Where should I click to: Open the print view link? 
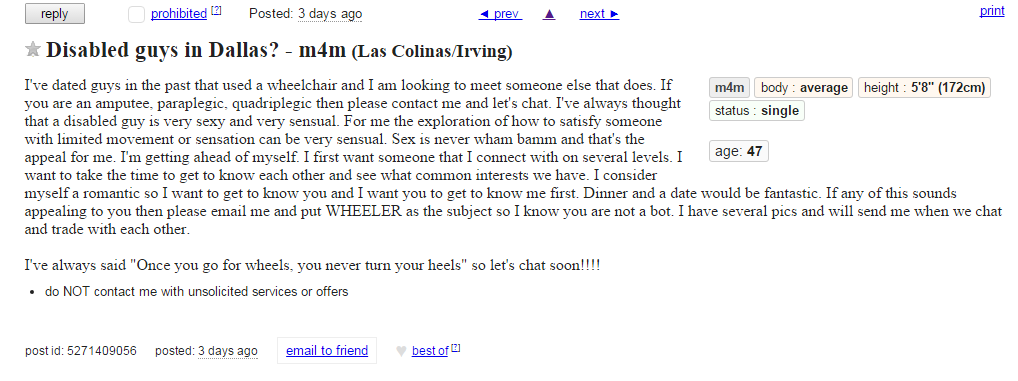point(991,10)
